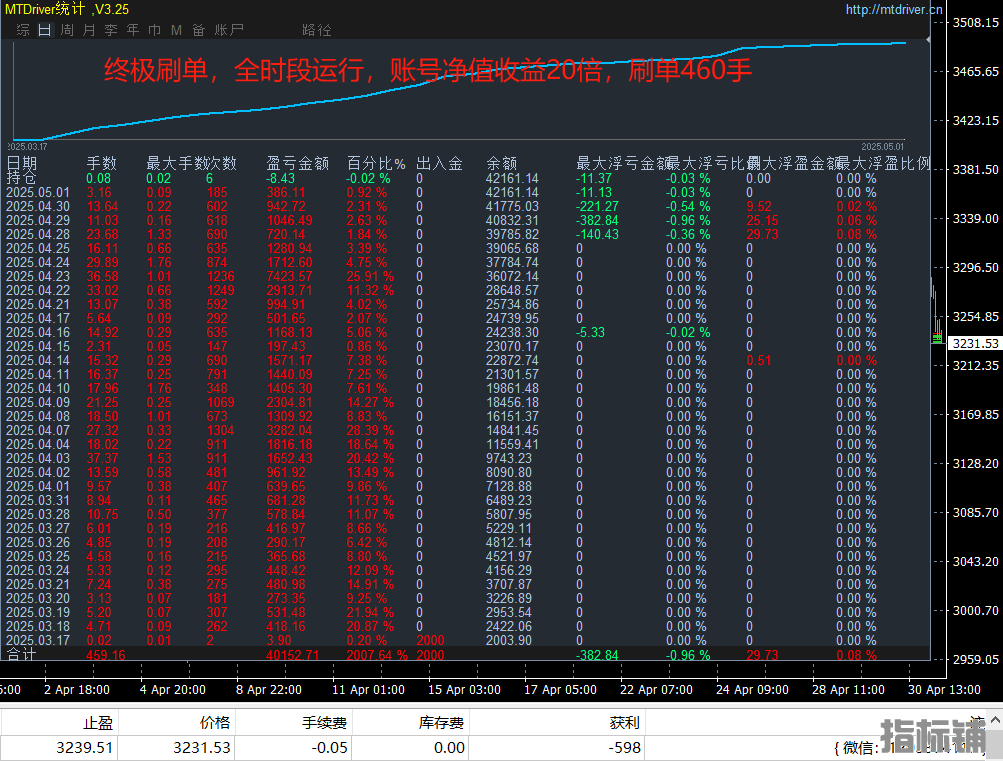The height and width of the screenshot is (761, 1003).
Task: Click the balance value 2003.90
Action: click(509, 640)
